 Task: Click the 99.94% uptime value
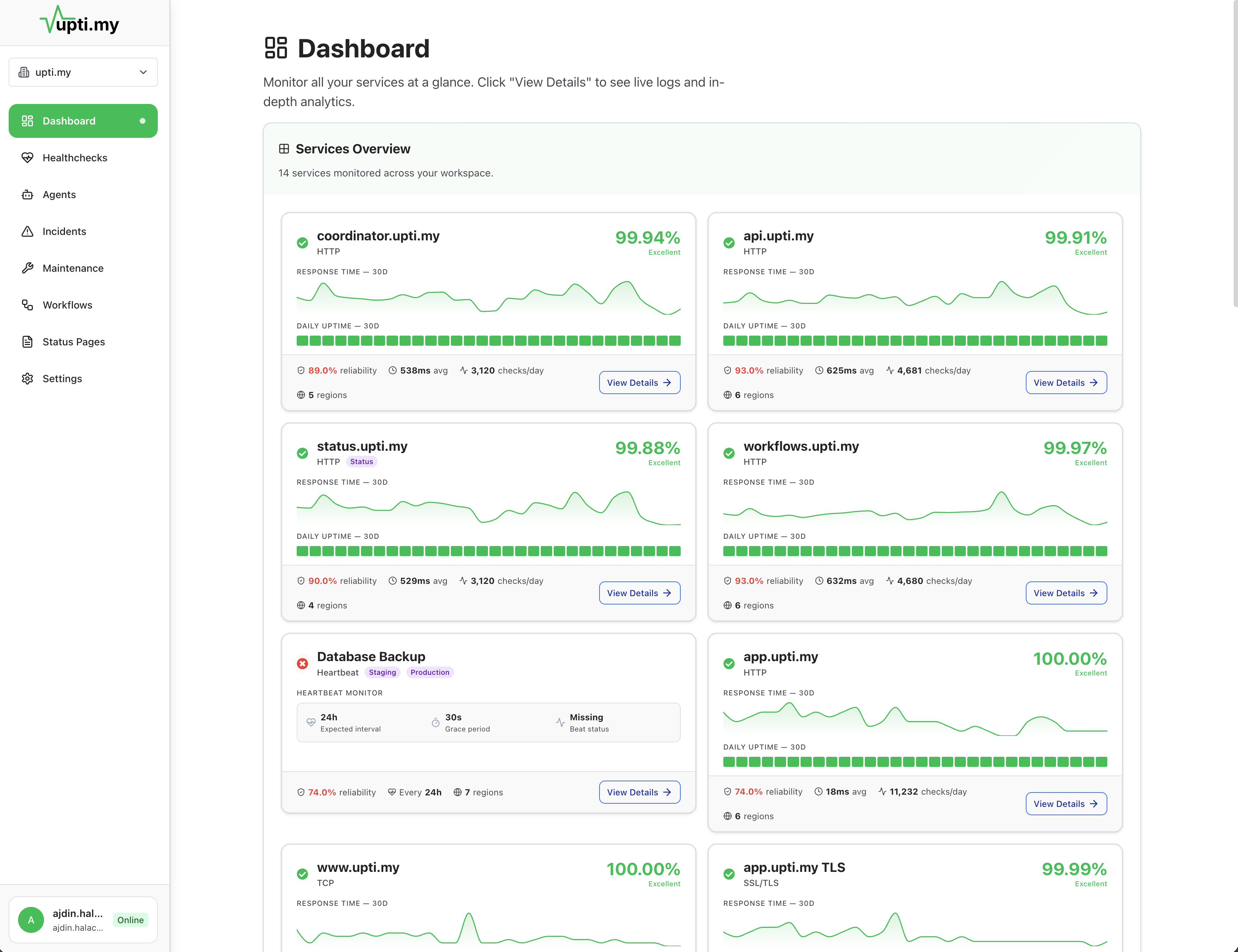[x=648, y=237]
